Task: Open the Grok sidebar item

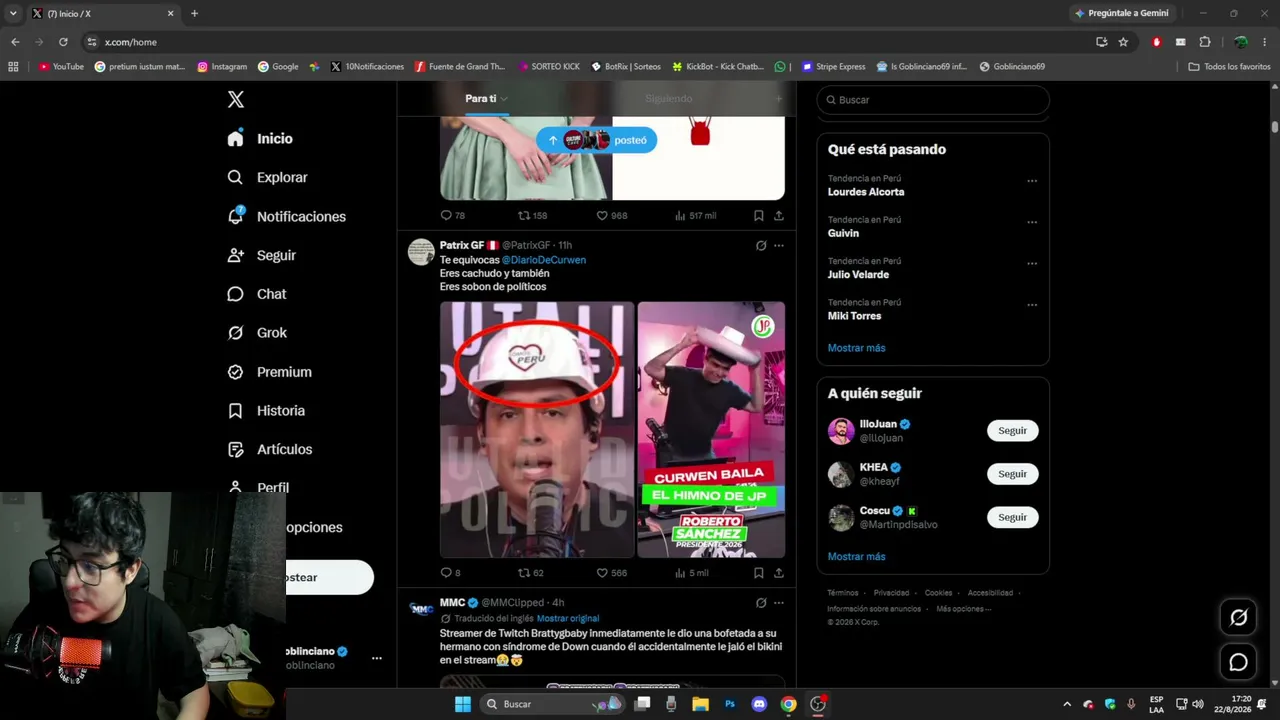Action: pos(257,333)
